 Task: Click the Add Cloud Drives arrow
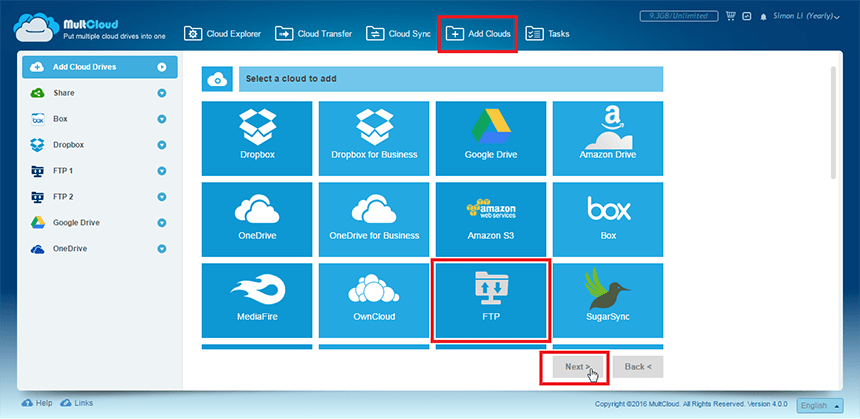point(162,67)
